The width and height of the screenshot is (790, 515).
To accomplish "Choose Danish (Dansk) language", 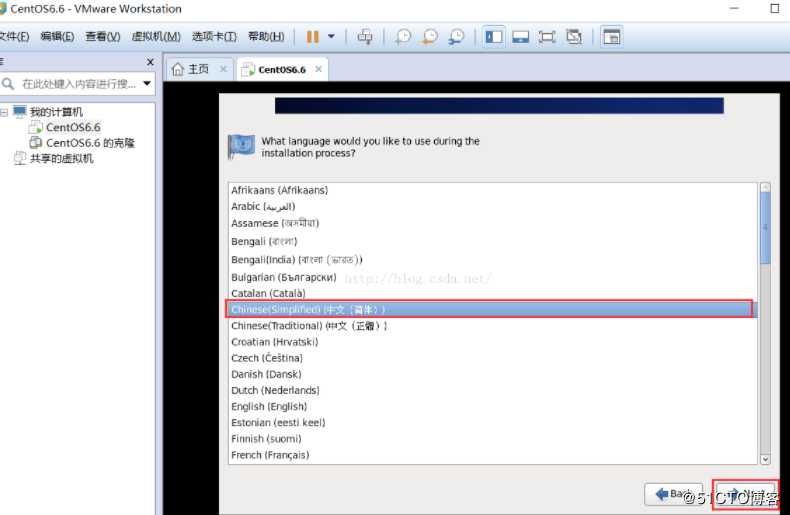I will click(492, 374).
